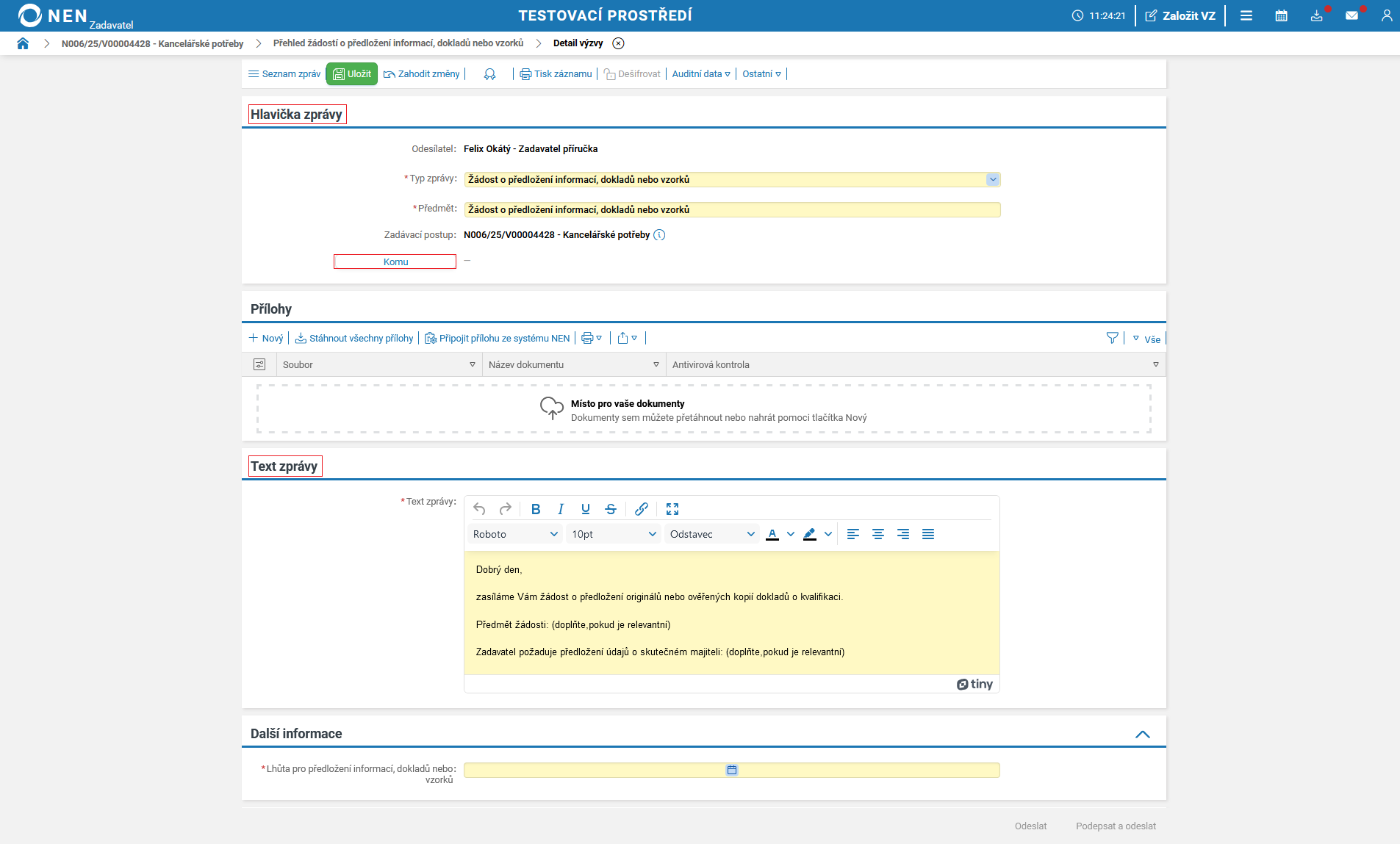
Task: Open the Ostatní menu
Action: point(761,74)
